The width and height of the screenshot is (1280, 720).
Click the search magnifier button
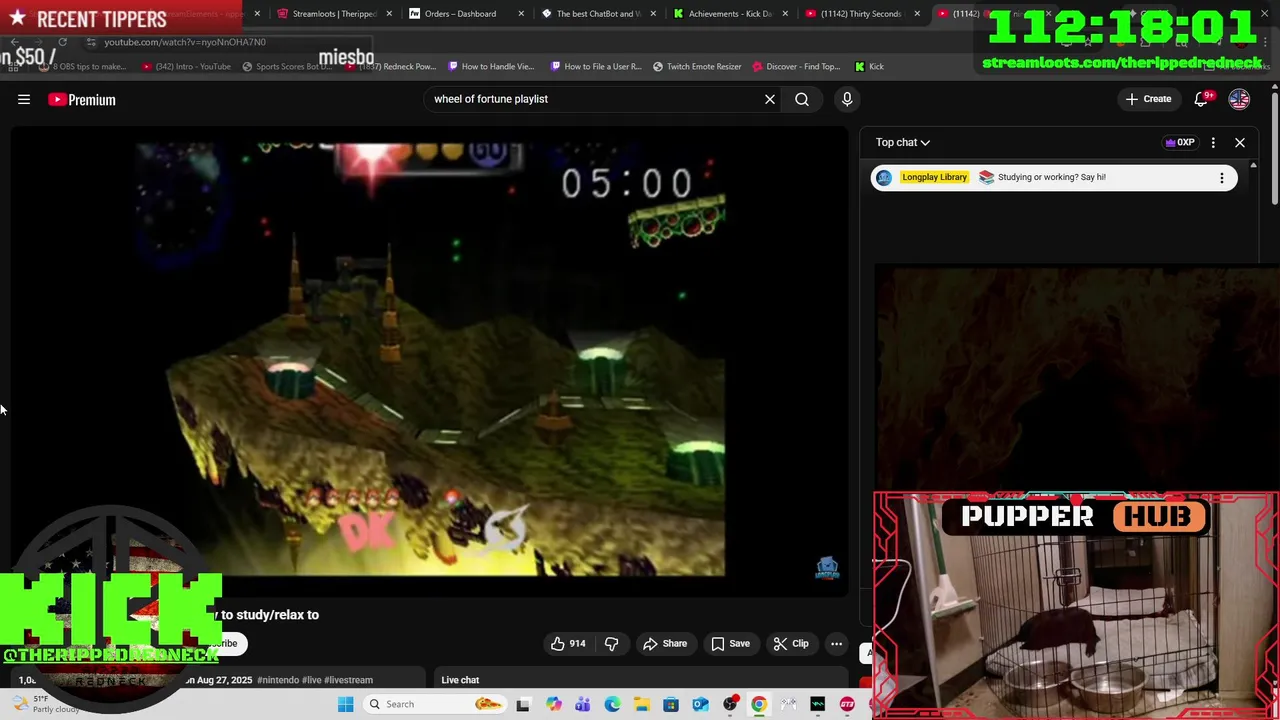tap(802, 99)
